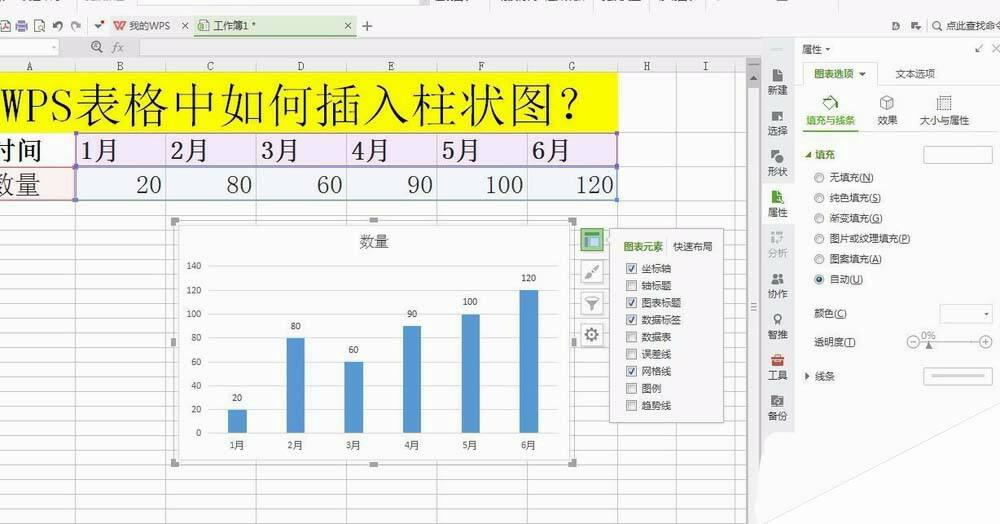Viewport: 1000px width, 524px height.
Task: Click the print preview icon
Action: coord(40,26)
